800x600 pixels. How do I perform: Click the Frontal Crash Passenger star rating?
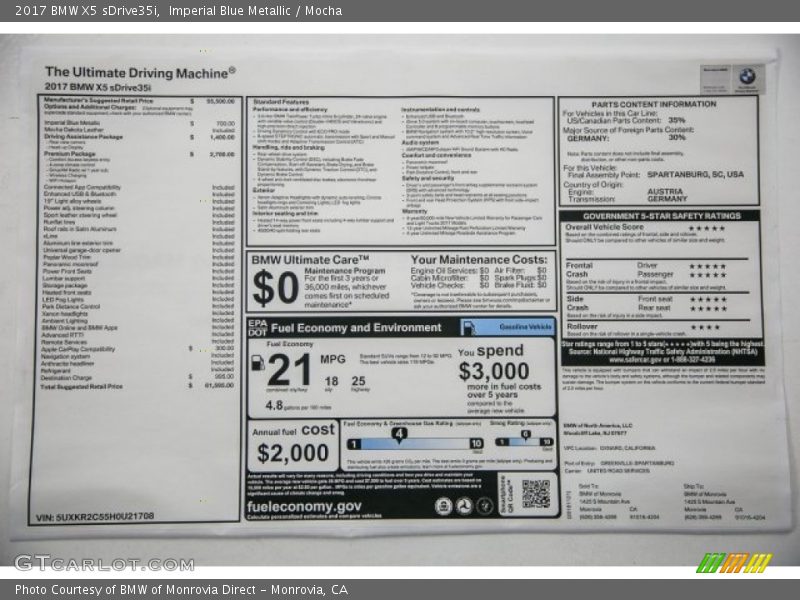708,276
